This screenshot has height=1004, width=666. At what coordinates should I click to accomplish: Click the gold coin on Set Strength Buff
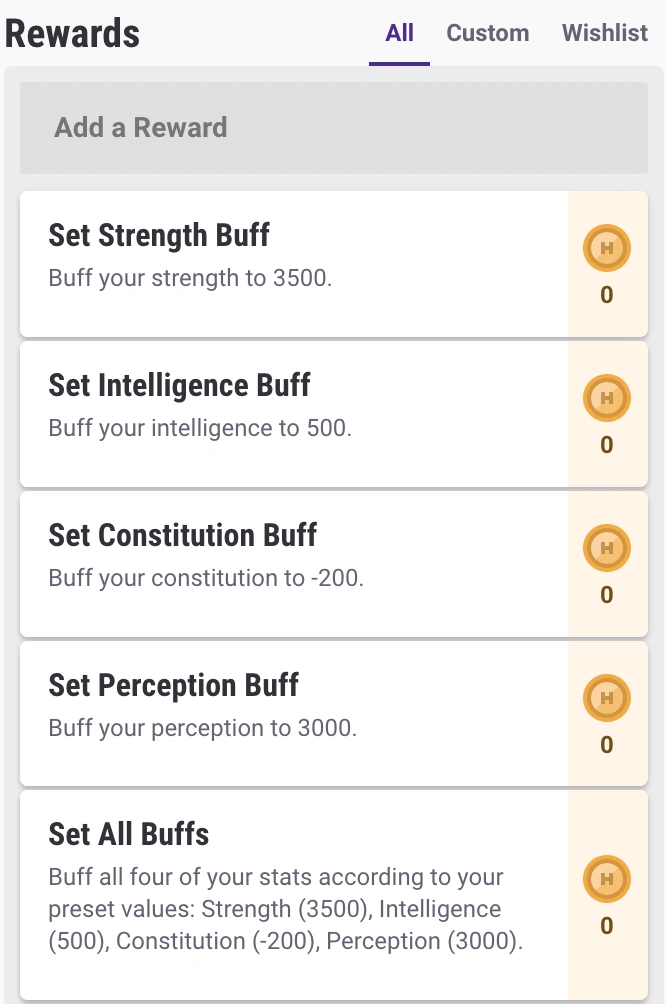[x=606, y=249]
